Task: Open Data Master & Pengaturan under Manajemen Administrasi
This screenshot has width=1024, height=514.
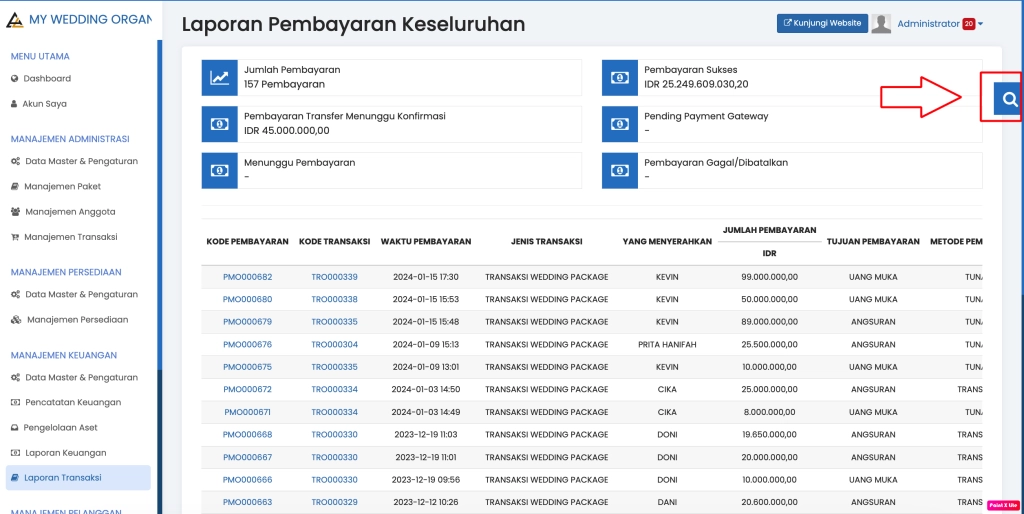Action: [82, 161]
